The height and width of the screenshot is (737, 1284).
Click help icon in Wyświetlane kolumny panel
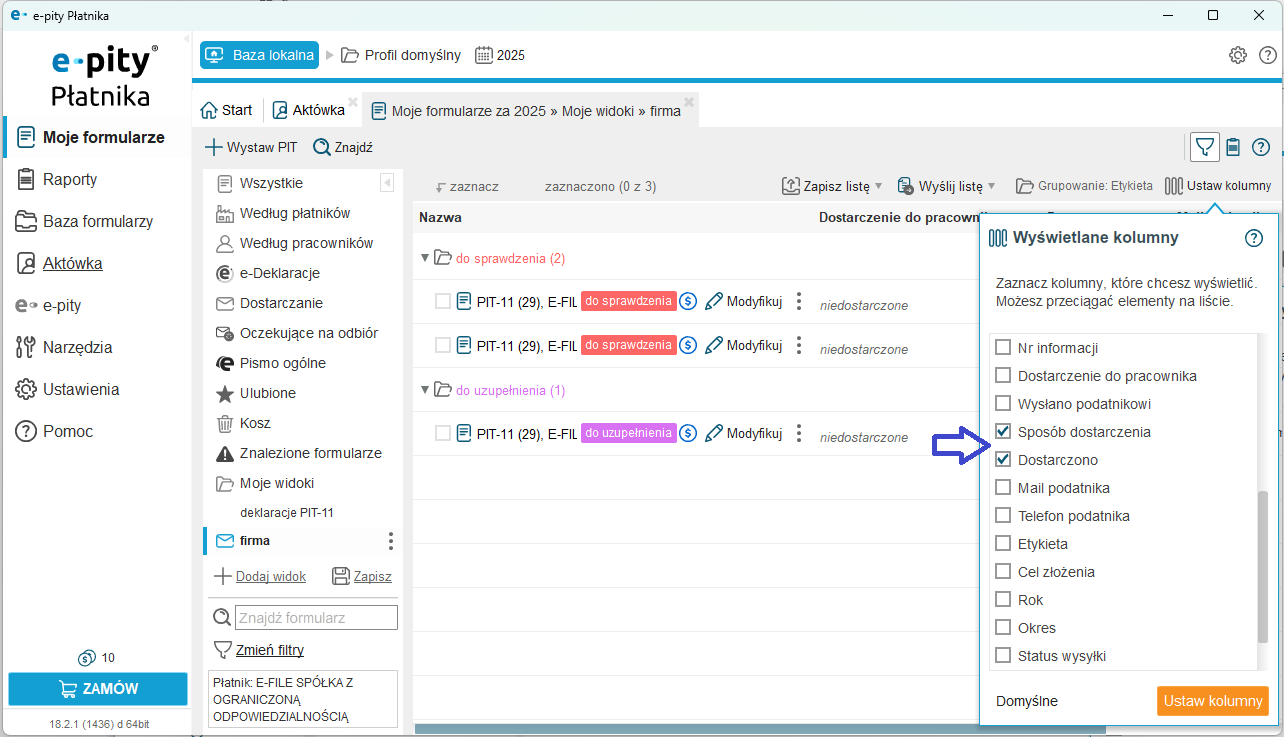coord(1253,238)
